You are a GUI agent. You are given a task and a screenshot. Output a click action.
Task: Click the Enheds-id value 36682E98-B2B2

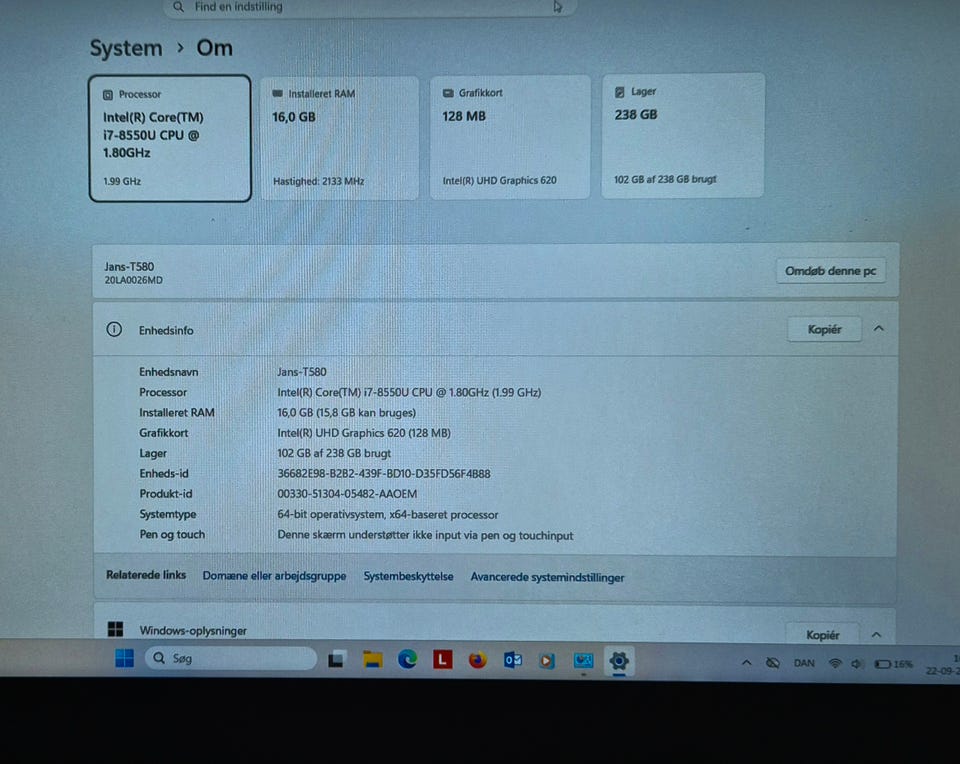pyautogui.click(x=384, y=474)
